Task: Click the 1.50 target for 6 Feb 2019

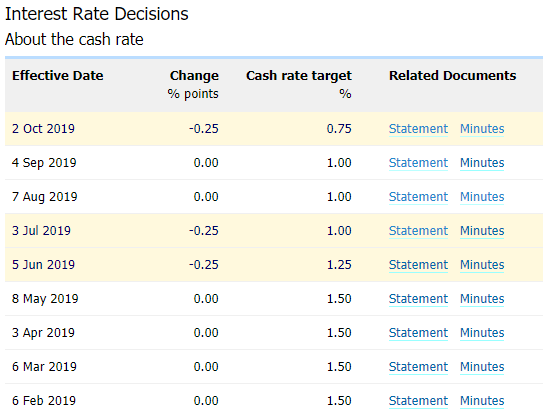Action: (x=339, y=401)
